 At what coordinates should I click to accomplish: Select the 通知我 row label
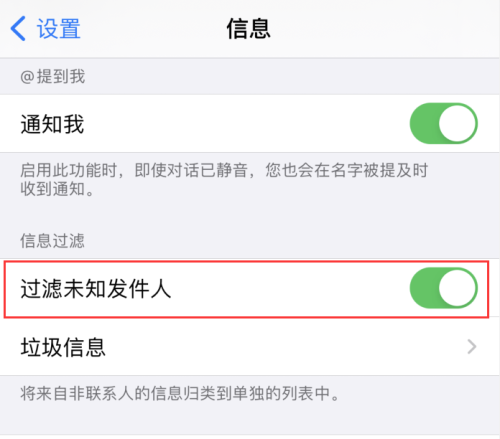(52, 124)
